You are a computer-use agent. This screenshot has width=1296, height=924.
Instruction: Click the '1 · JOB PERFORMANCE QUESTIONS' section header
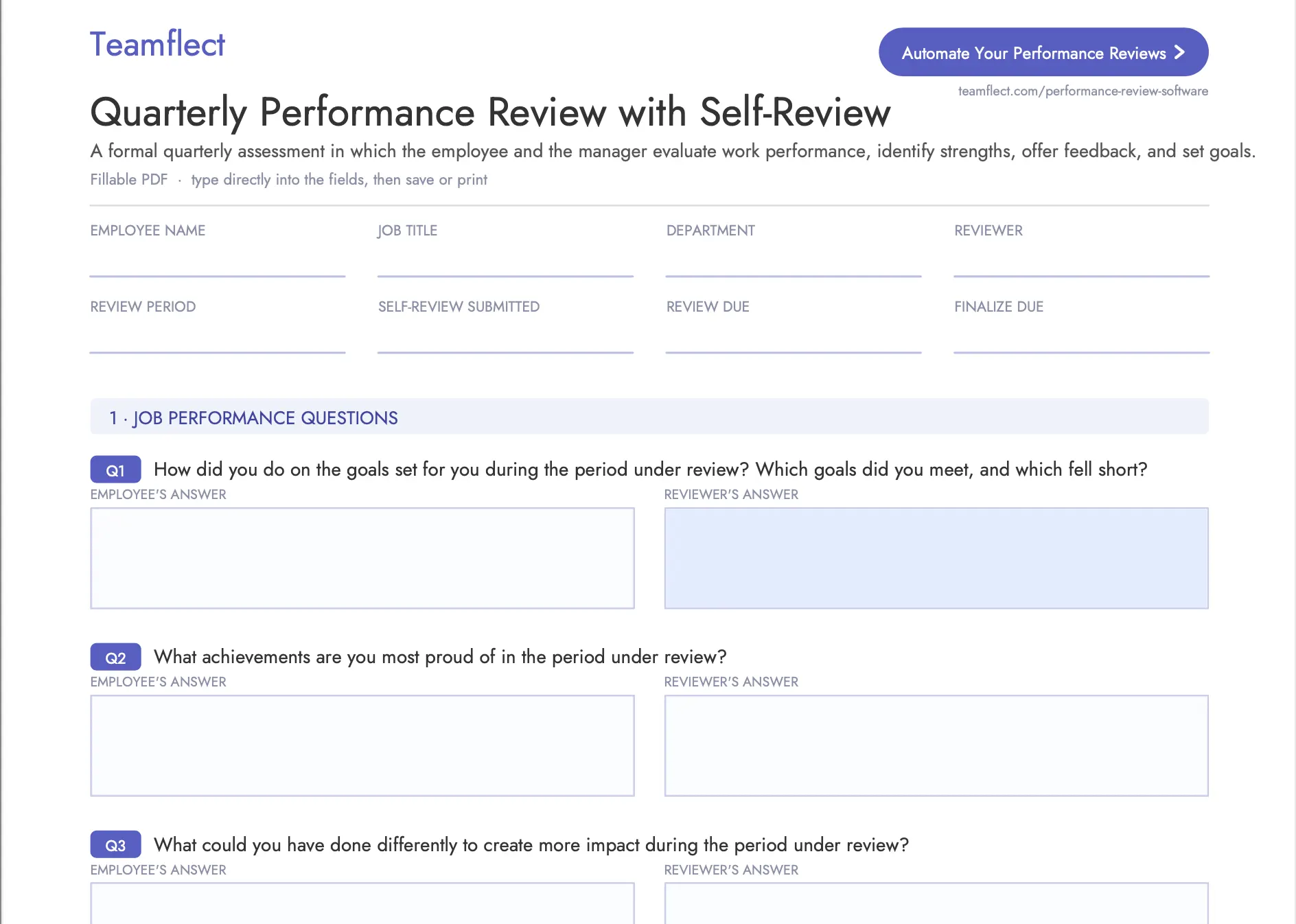point(649,417)
